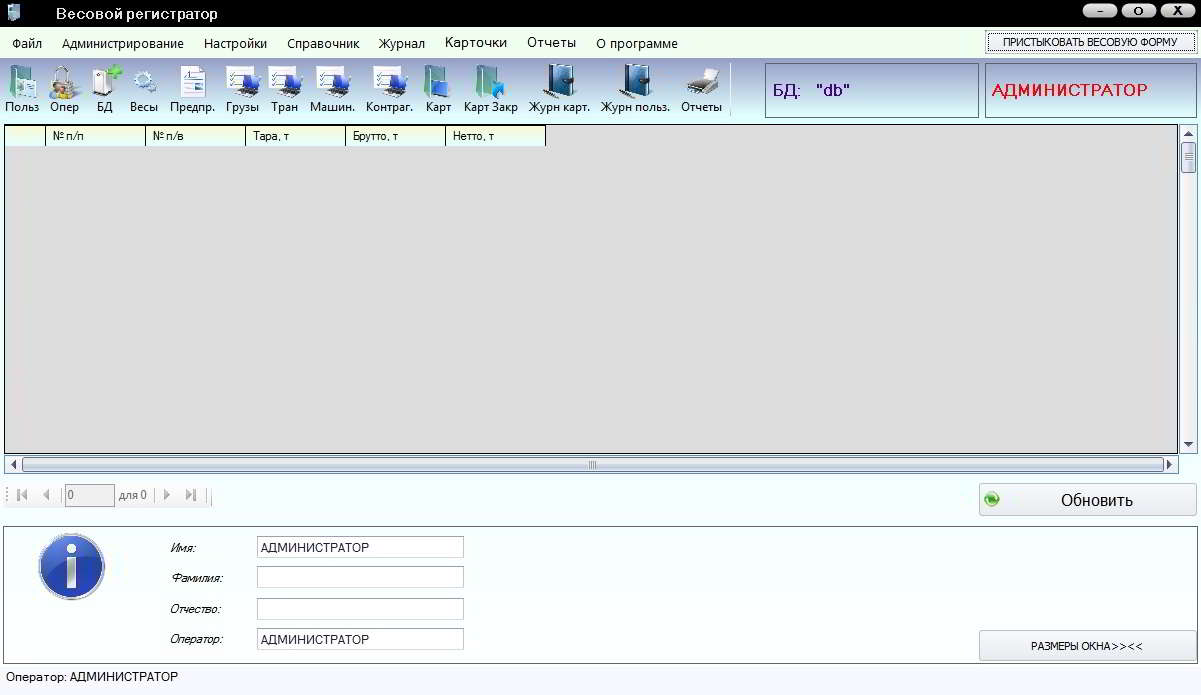This screenshot has width=1201, height=695.
Task: Click the БД database toolbar icon
Action: (x=105, y=87)
